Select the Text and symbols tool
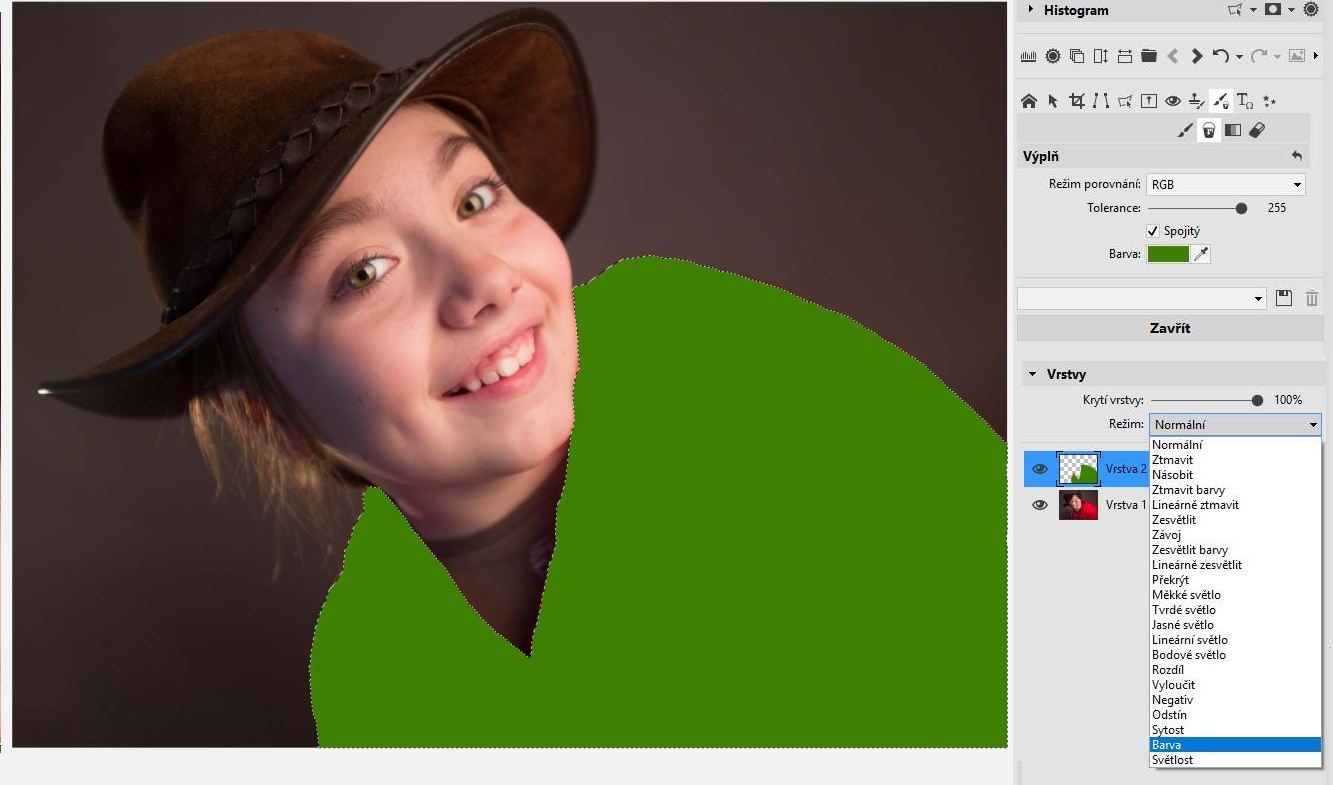1333x785 pixels. click(x=1245, y=101)
